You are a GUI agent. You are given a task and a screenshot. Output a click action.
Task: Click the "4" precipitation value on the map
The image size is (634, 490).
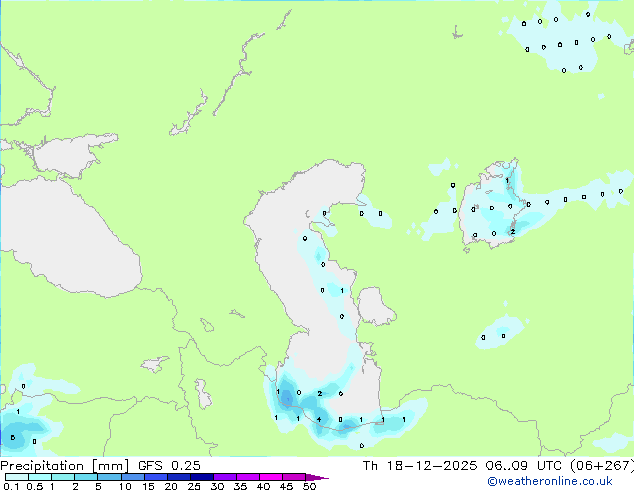pyautogui.click(x=319, y=420)
